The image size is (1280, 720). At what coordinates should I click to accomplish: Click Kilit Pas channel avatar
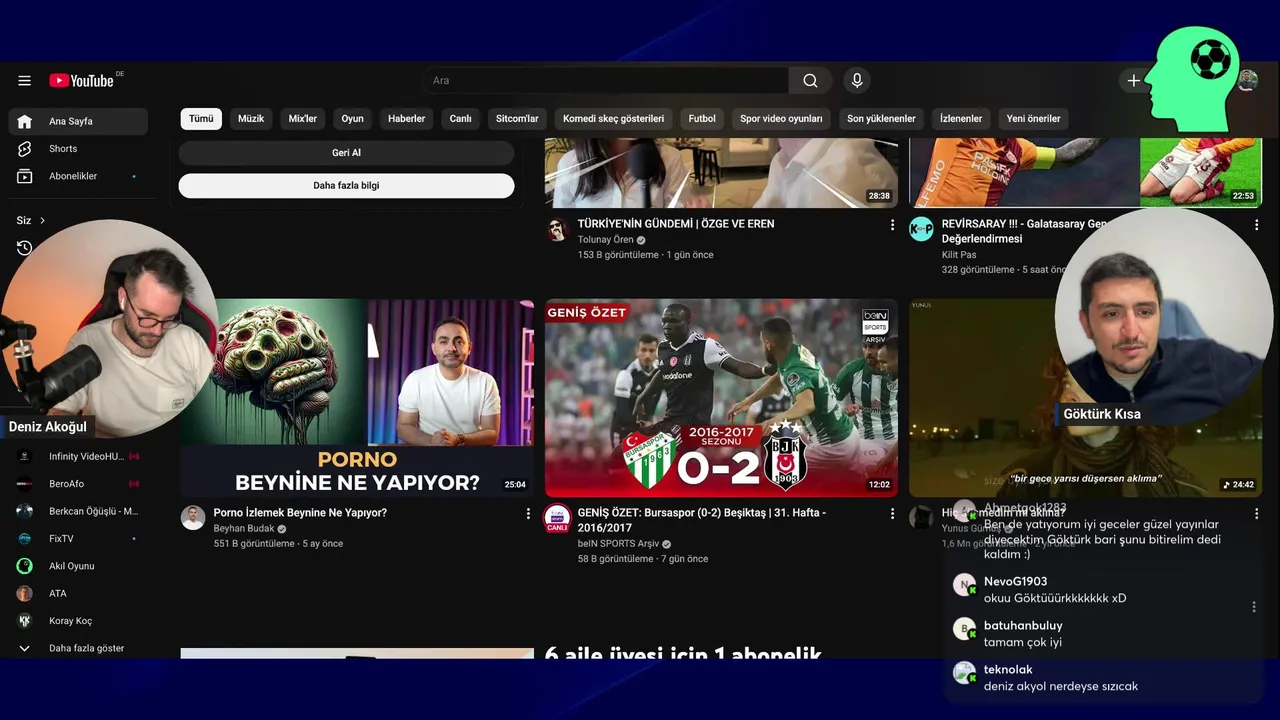click(921, 229)
